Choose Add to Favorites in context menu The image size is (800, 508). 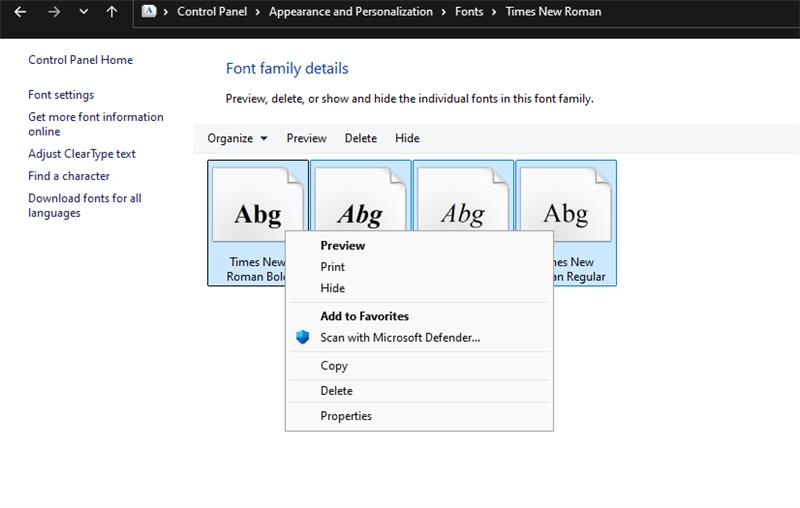(x=419, y=316)
